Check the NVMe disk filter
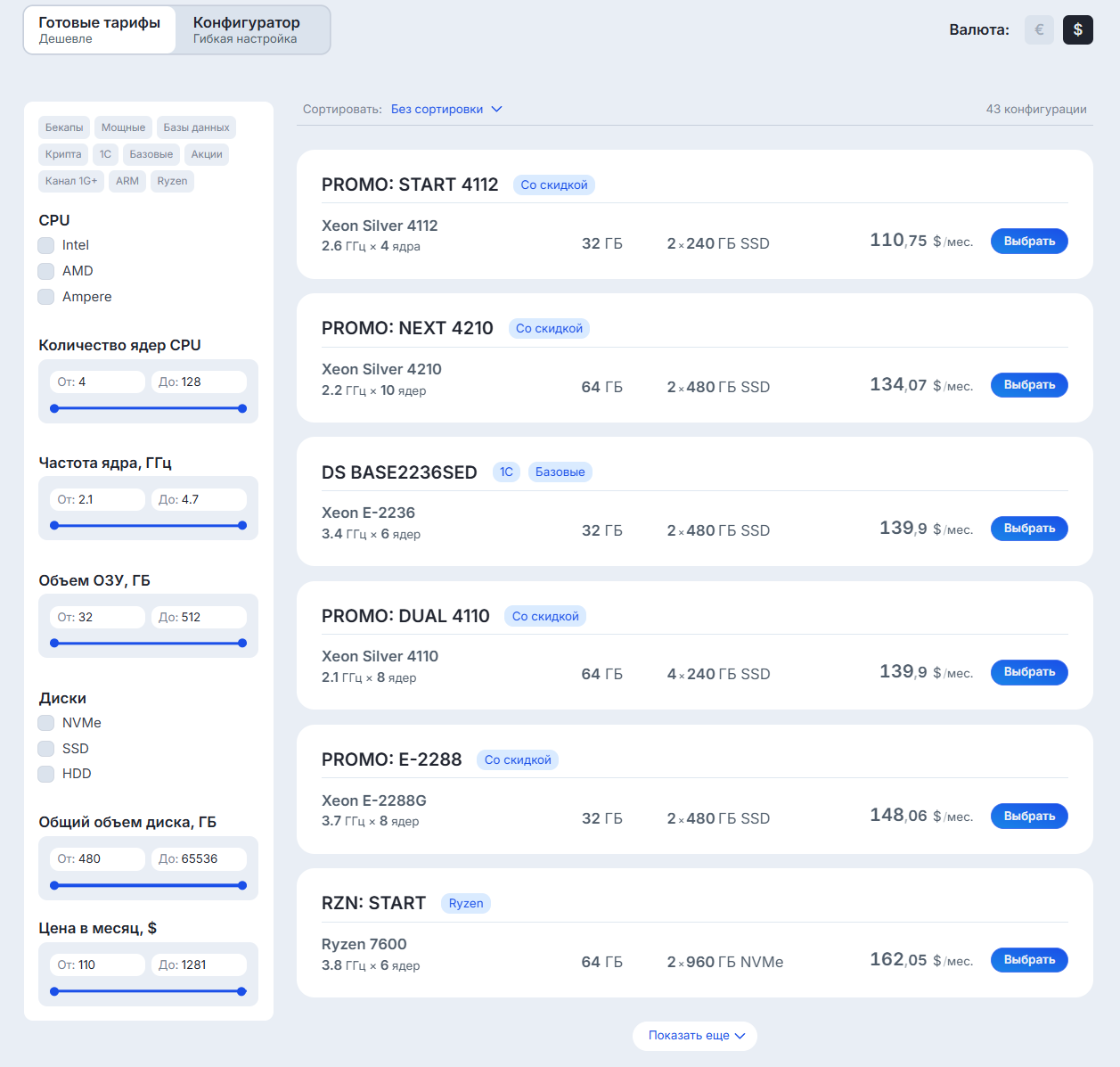The height and width of the screenshot is (1067, 1120). tap(46, 723)
